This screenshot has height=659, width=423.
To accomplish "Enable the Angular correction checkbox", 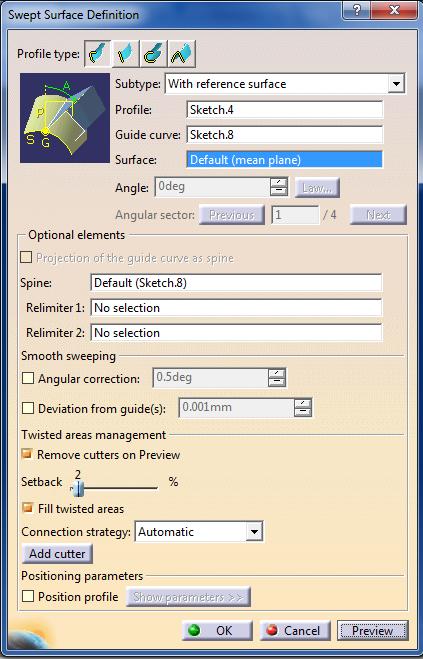I will [28, 378].
